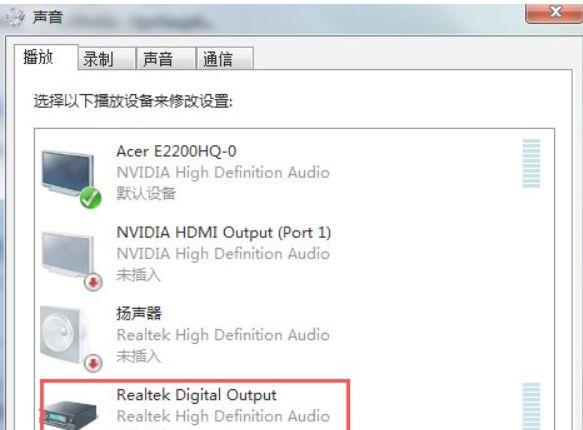Click the Acer E2200HQ-0 volume level meter
583x430 pixels.
(x=531, y=163)
